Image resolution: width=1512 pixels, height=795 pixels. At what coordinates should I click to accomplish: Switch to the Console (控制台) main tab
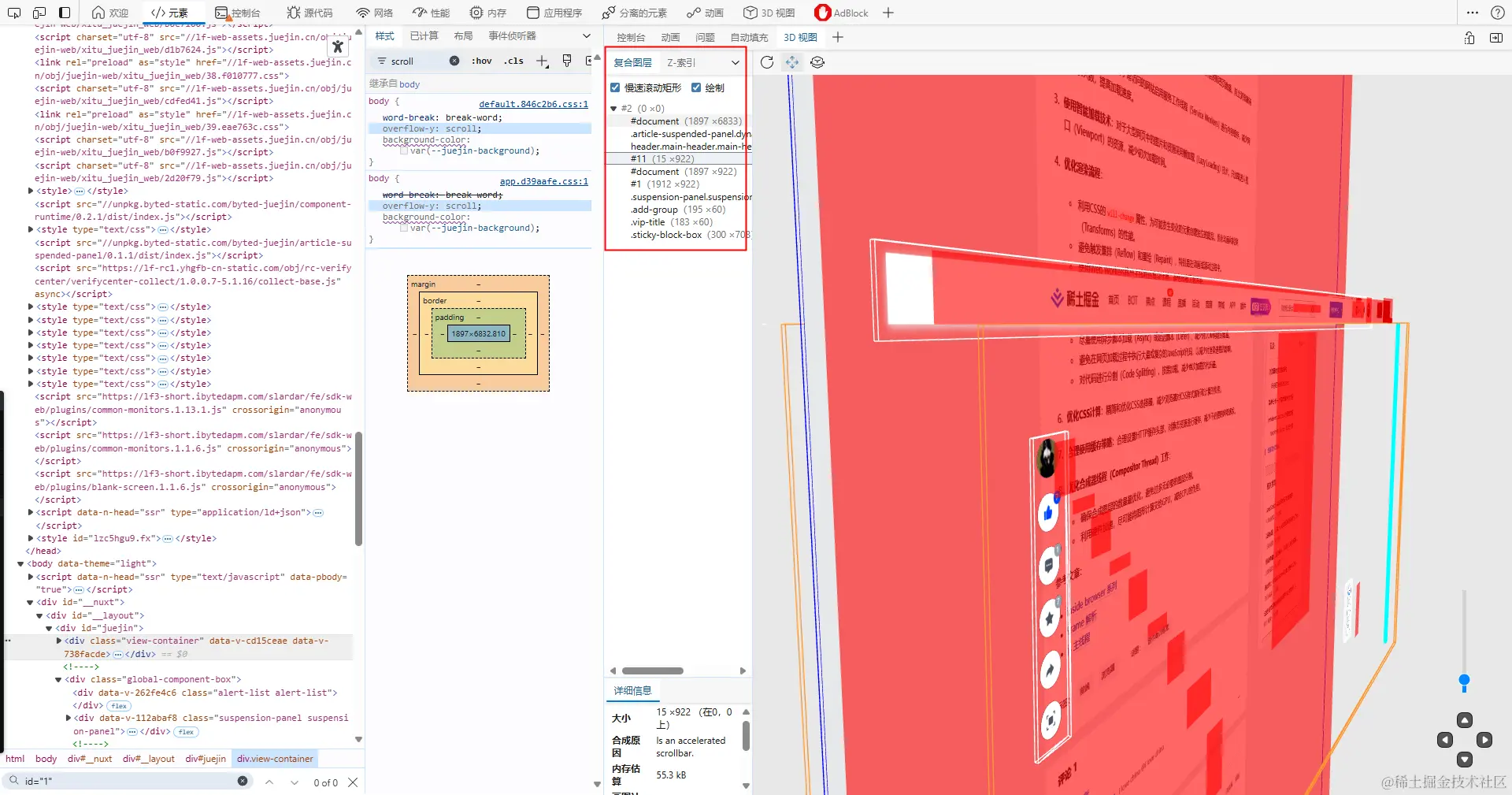click(238, 13)
